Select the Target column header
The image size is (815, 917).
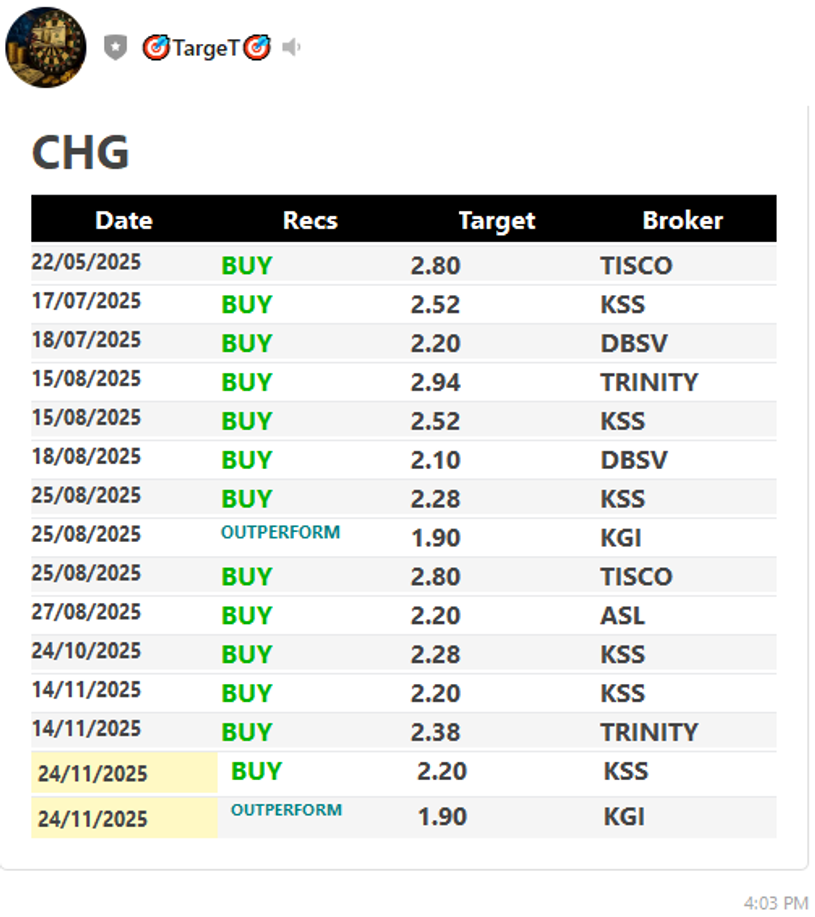click(x=497, y=220)
